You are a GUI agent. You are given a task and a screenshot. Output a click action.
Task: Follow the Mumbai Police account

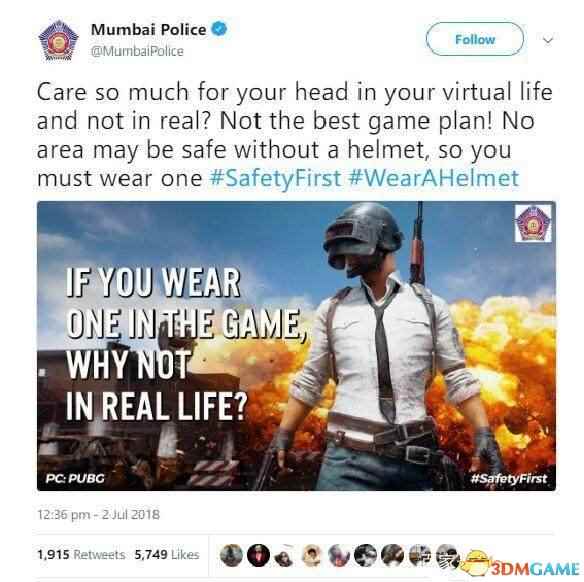click(475, 39)
